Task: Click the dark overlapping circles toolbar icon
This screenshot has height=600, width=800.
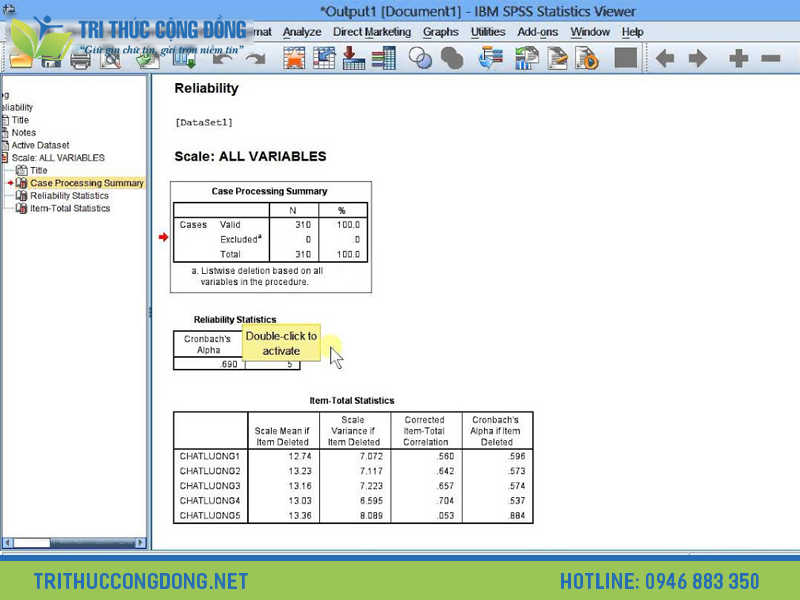Action: [452, 58]
